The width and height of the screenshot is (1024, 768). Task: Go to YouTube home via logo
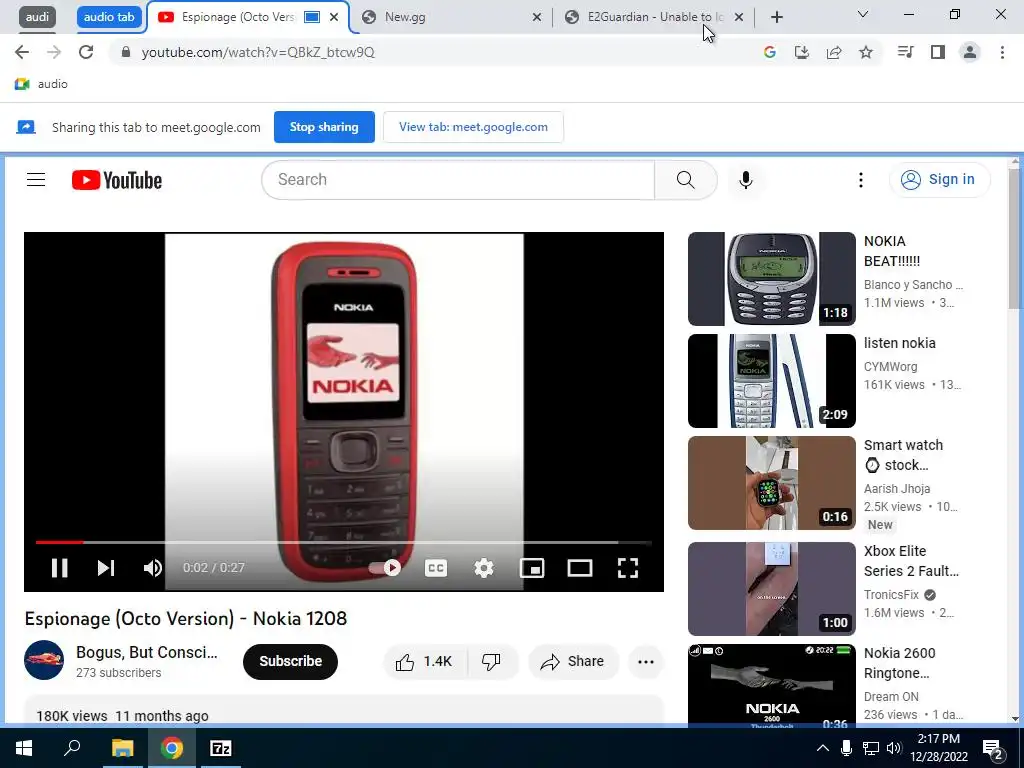tap(117, 180)
